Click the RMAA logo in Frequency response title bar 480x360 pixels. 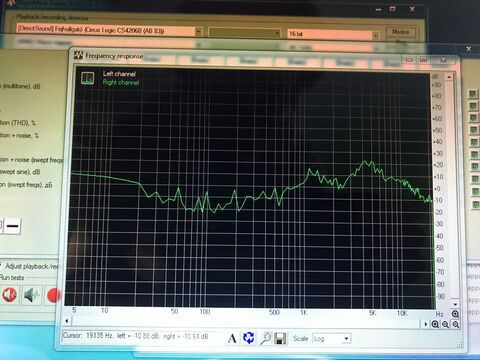pos(78,55)
